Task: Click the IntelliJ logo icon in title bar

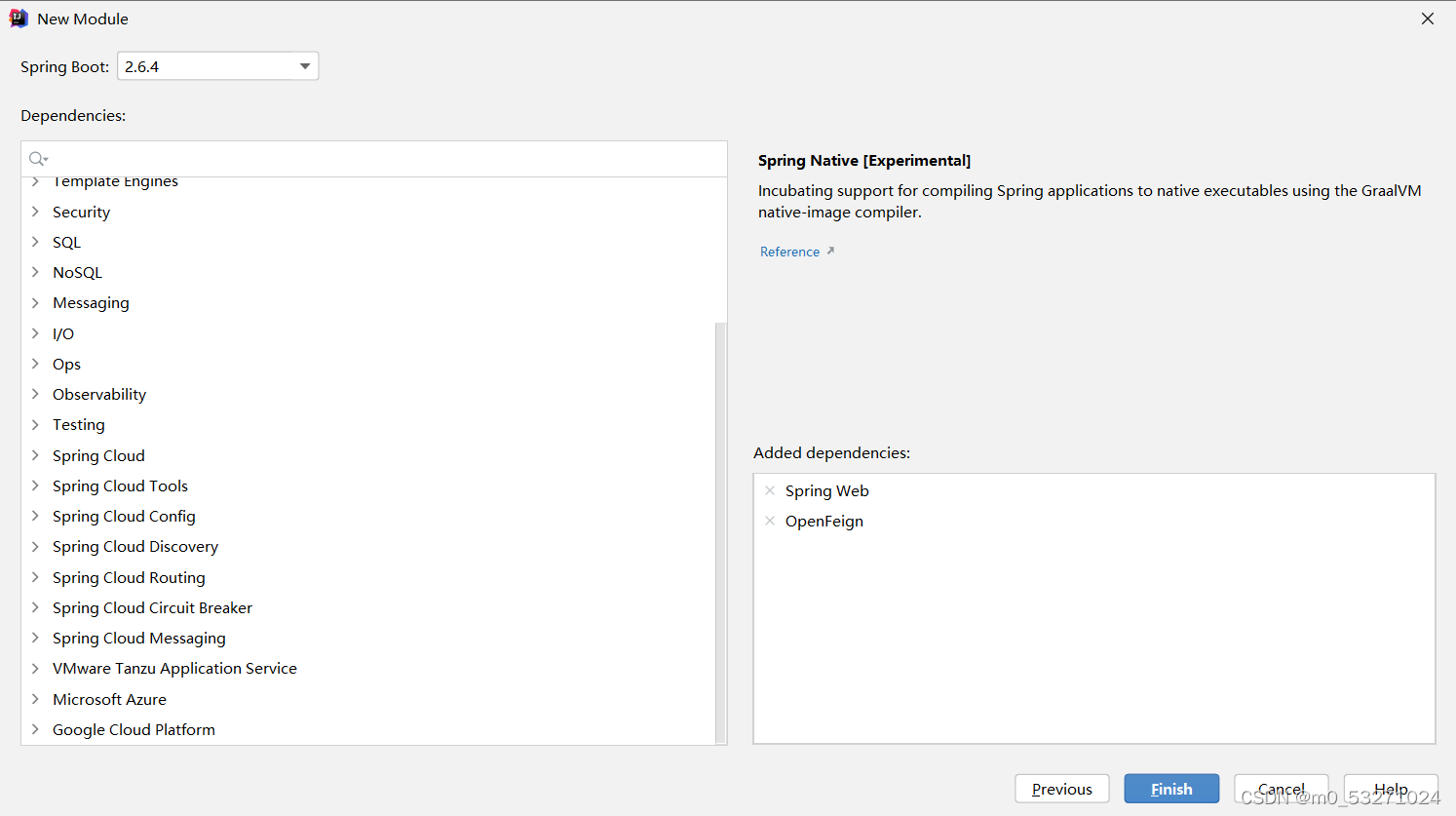Action: tap(19, 19)
